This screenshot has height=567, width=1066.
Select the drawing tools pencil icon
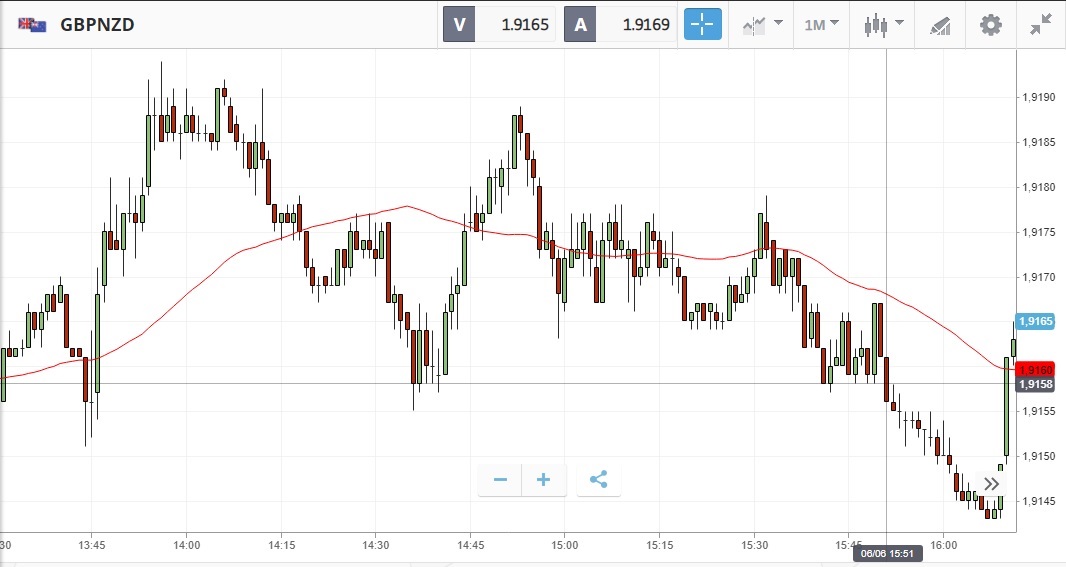tap(940, 24)
